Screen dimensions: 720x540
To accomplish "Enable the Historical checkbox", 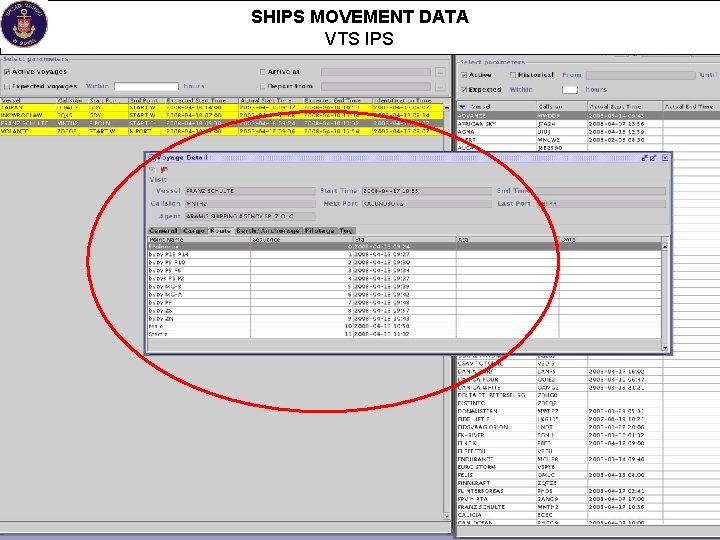I will click(513, 75).
